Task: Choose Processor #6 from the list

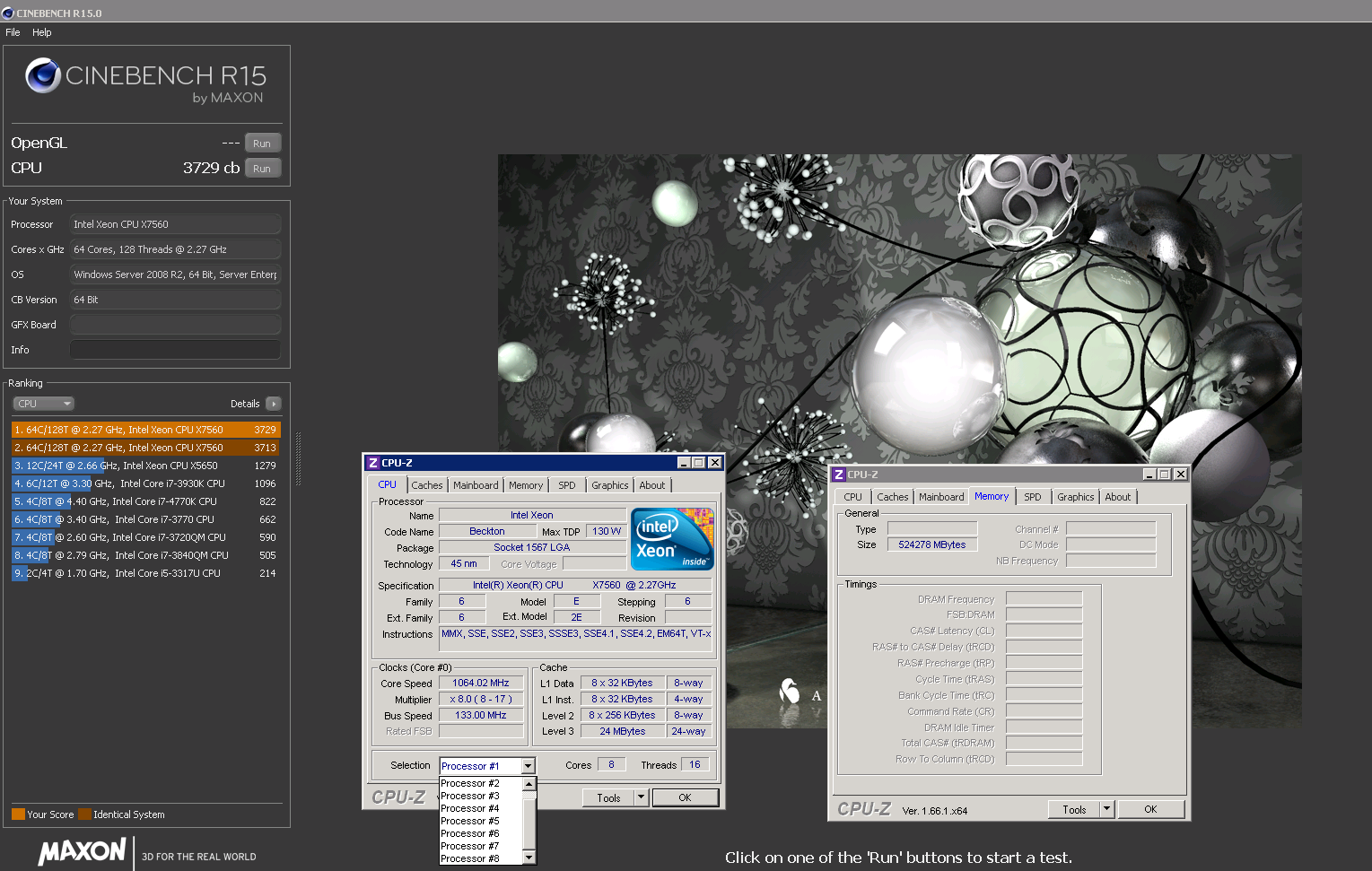Action: coord(481,833)
